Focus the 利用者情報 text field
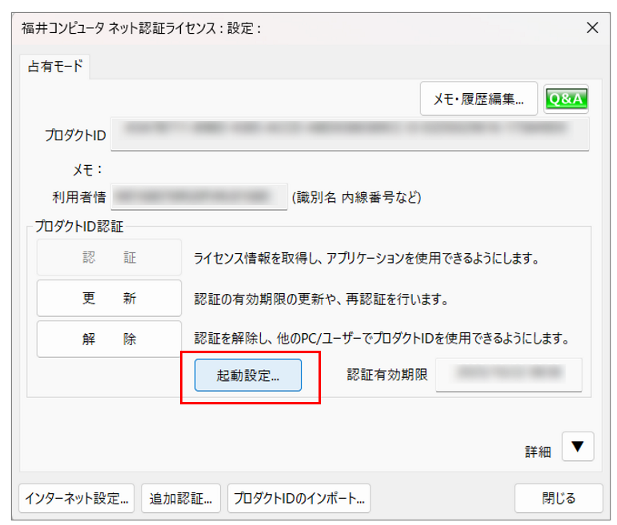Image resolution: width=617 pixels, height=525 pixels. click(x=199, y=197)
